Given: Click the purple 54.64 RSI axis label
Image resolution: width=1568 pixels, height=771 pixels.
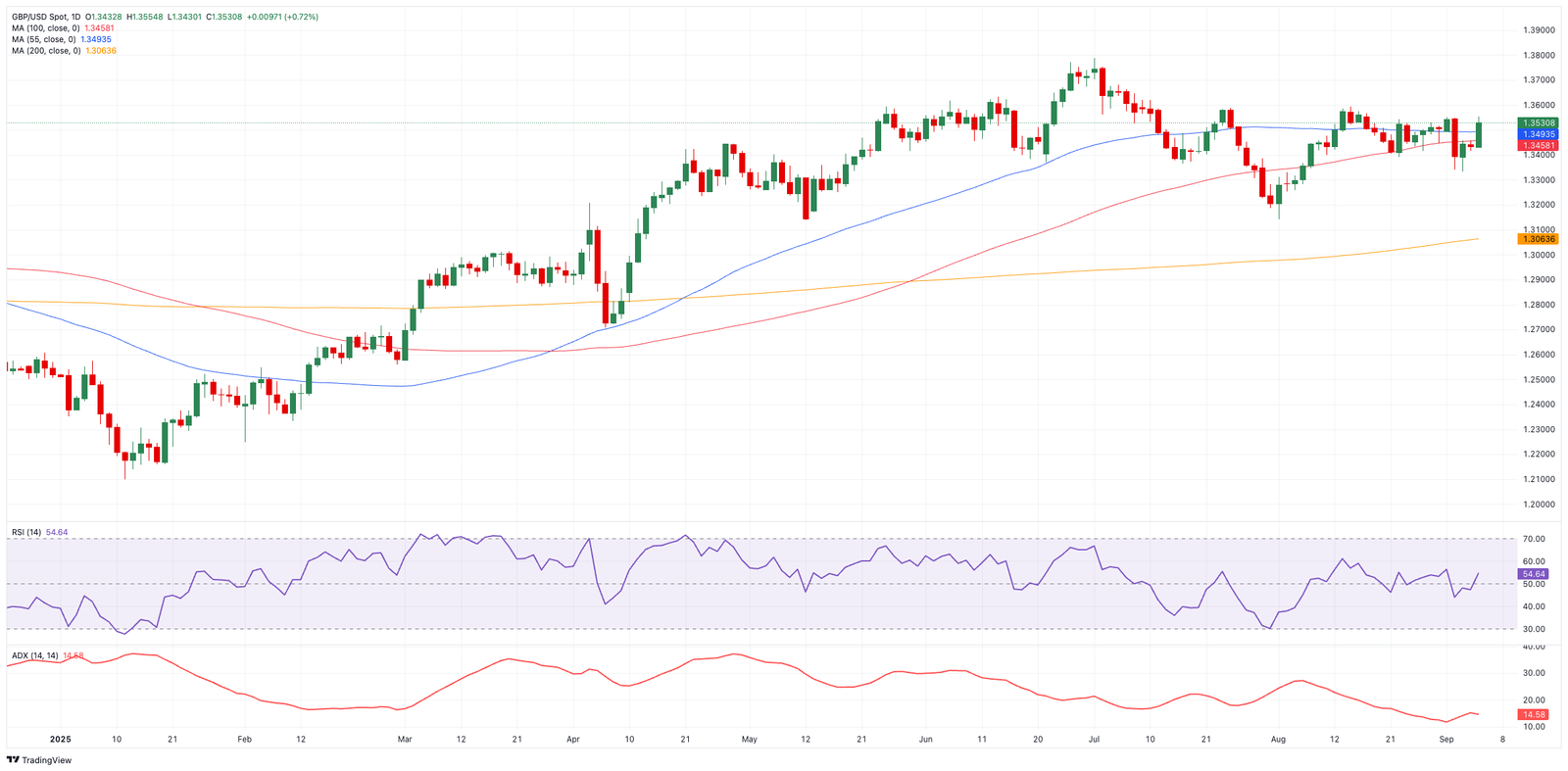Looking at the screenshot, I should 1533,574.
